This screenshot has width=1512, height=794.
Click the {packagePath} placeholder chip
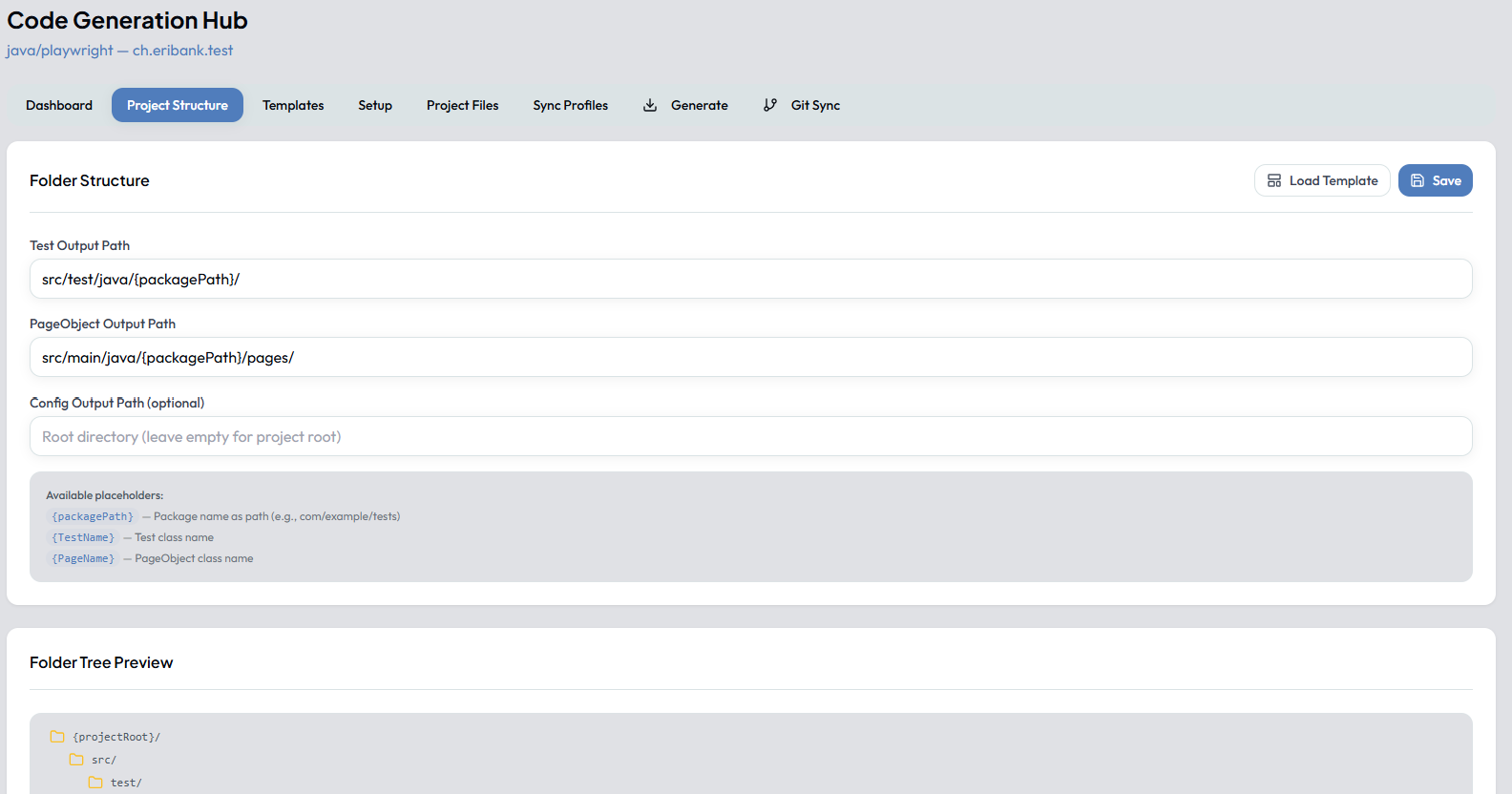pos(93,516)
